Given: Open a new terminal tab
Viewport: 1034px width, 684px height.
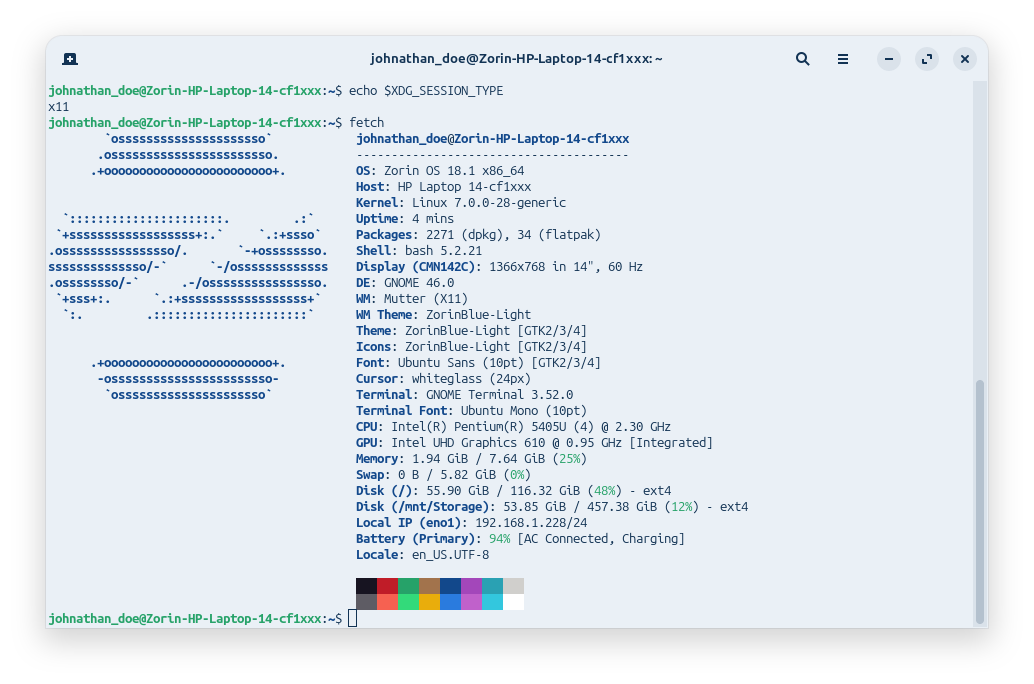Looking at the screenshot, I should (70, 59).
